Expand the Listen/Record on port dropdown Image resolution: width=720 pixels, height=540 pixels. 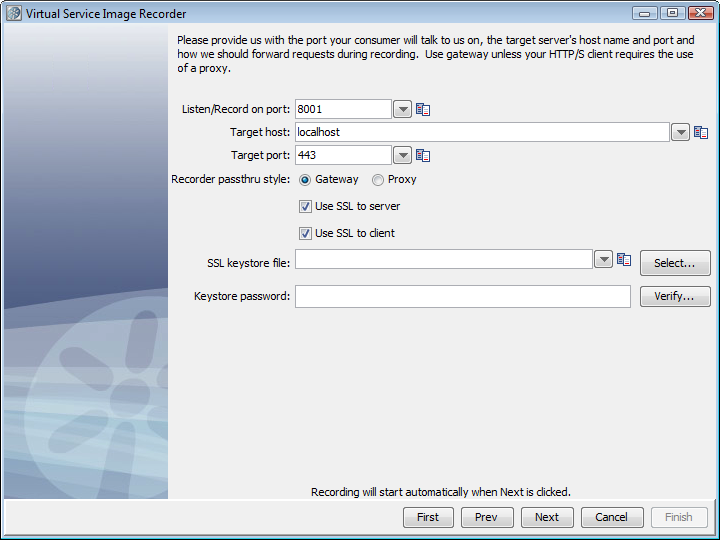(x=403, y=110)
